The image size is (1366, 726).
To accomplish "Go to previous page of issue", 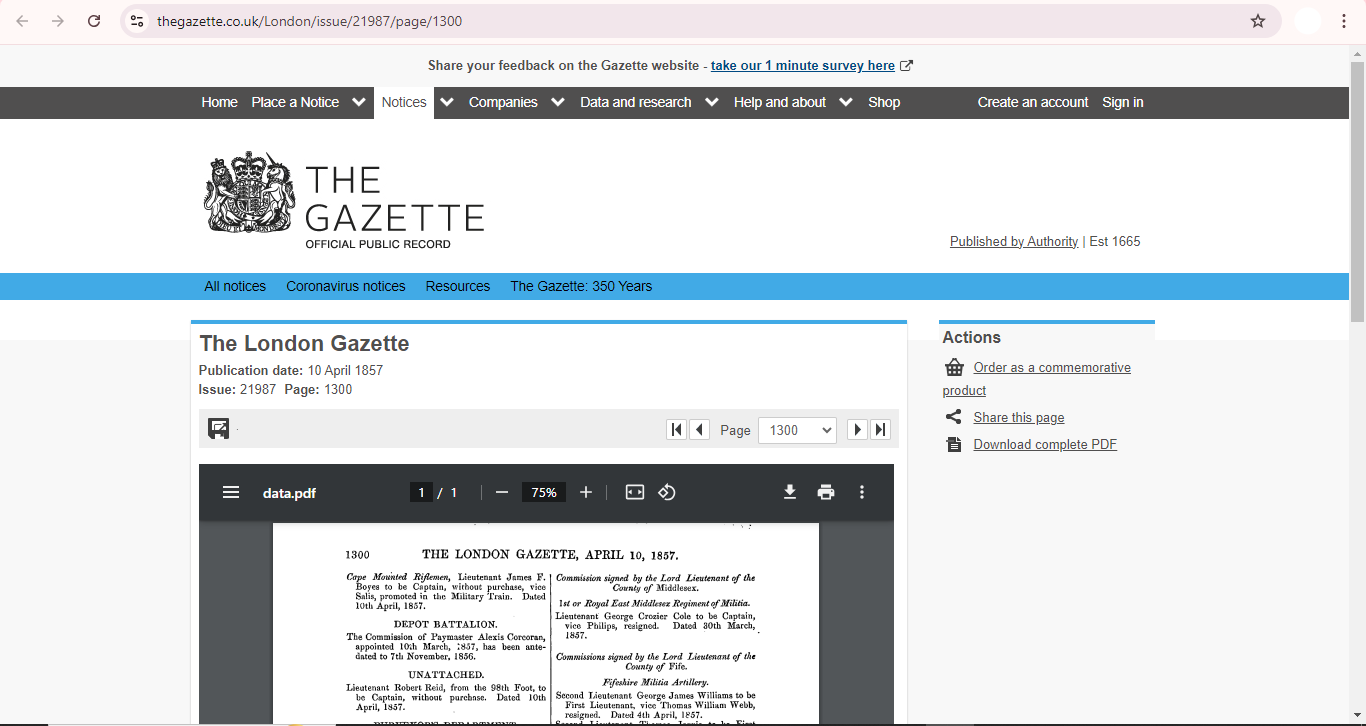I will pyautogui.click(x=700, y=429).
